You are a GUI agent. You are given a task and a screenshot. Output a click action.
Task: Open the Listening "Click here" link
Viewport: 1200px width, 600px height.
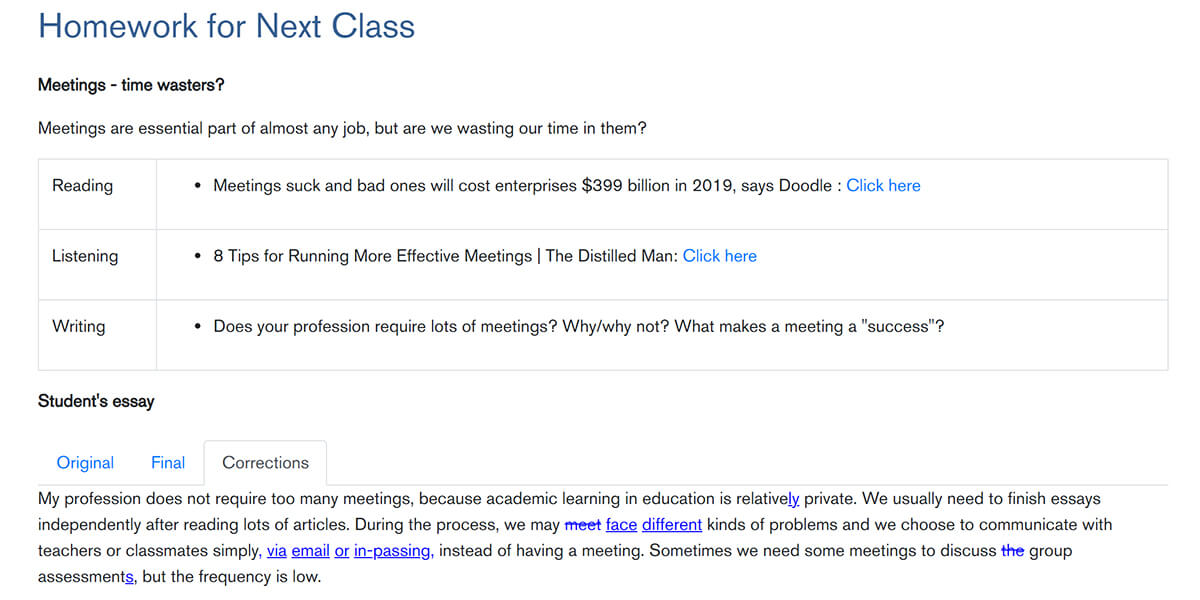[720, 256]
